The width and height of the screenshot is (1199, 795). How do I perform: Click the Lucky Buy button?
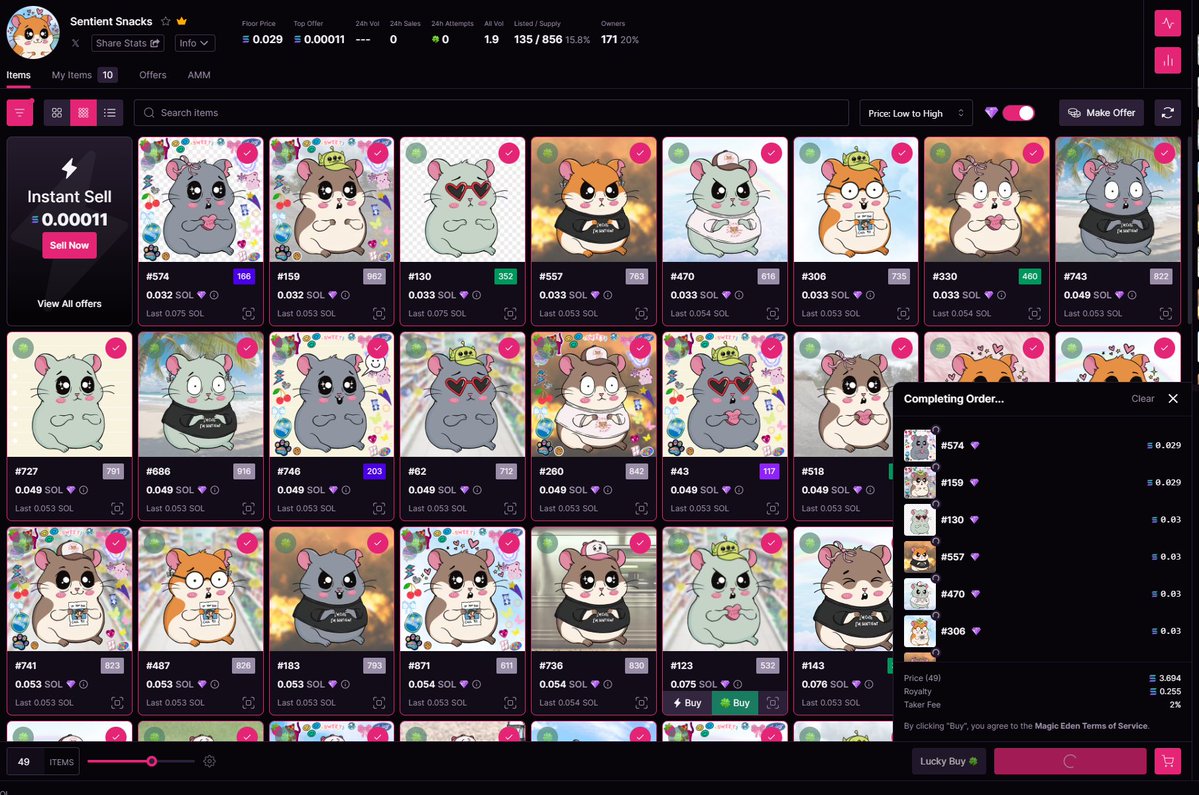click(x=948, y=761)
